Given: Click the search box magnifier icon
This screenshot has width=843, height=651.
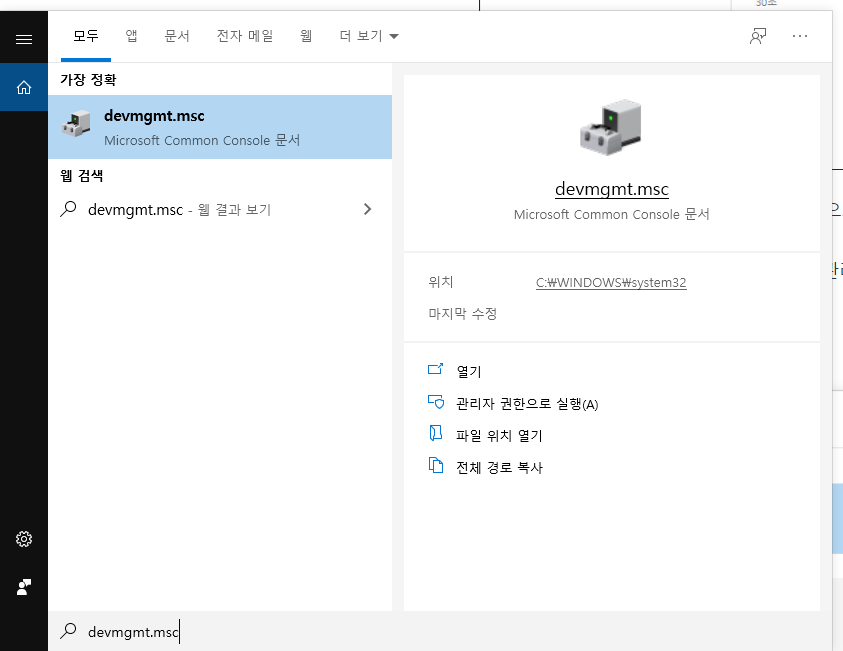Looking at the screenshot, I should click(x=68, y=631).
